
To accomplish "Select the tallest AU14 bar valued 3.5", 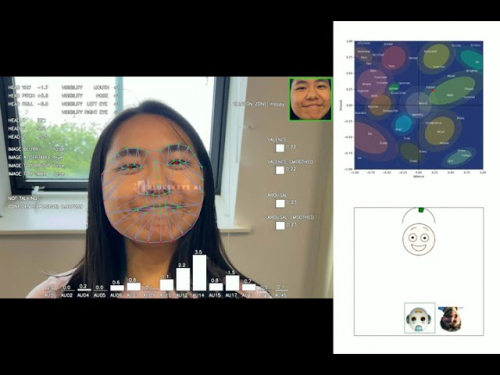I will click(x=199, y=273).
